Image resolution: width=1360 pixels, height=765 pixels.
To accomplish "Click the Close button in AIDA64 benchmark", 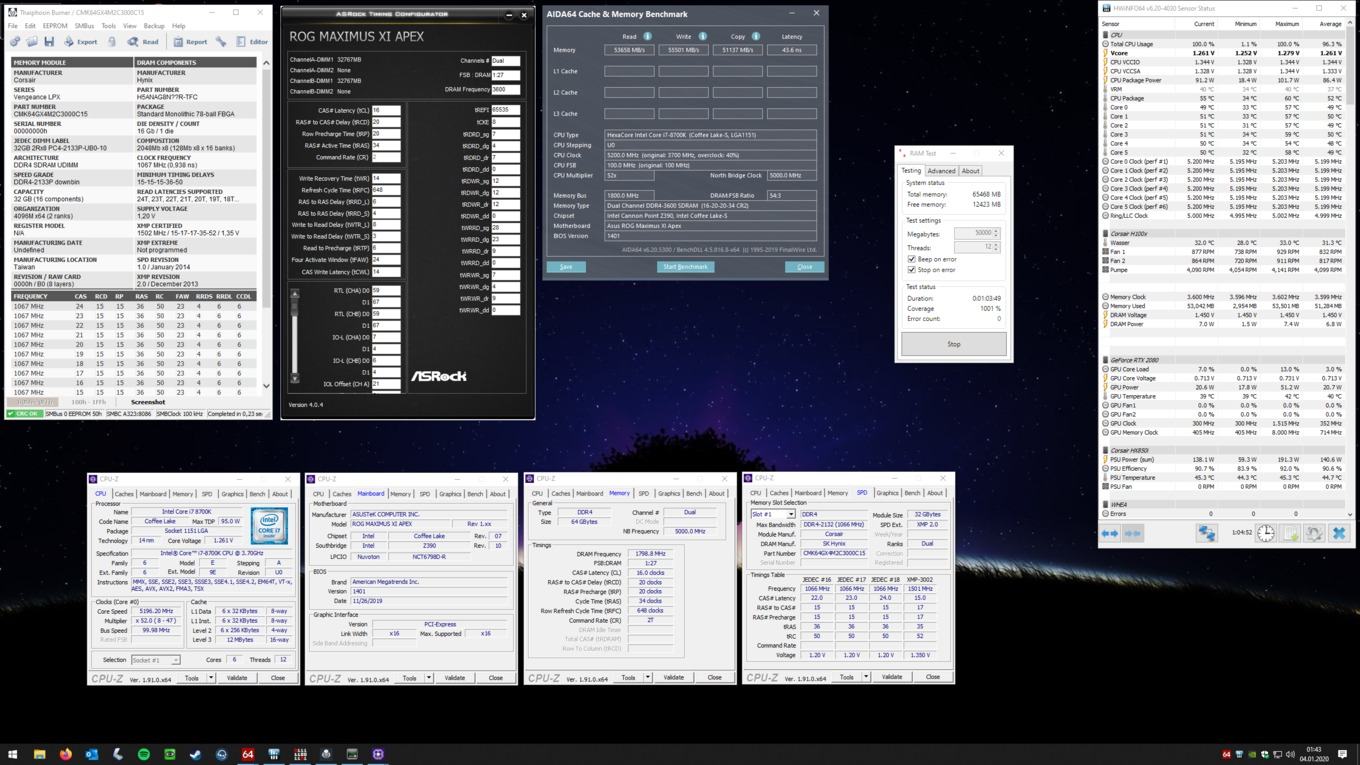I will coord(804,267).
